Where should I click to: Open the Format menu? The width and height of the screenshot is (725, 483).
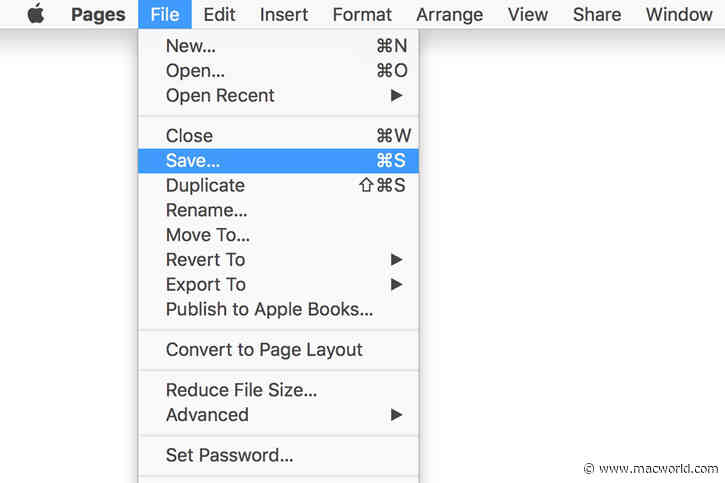coord(362,14)
